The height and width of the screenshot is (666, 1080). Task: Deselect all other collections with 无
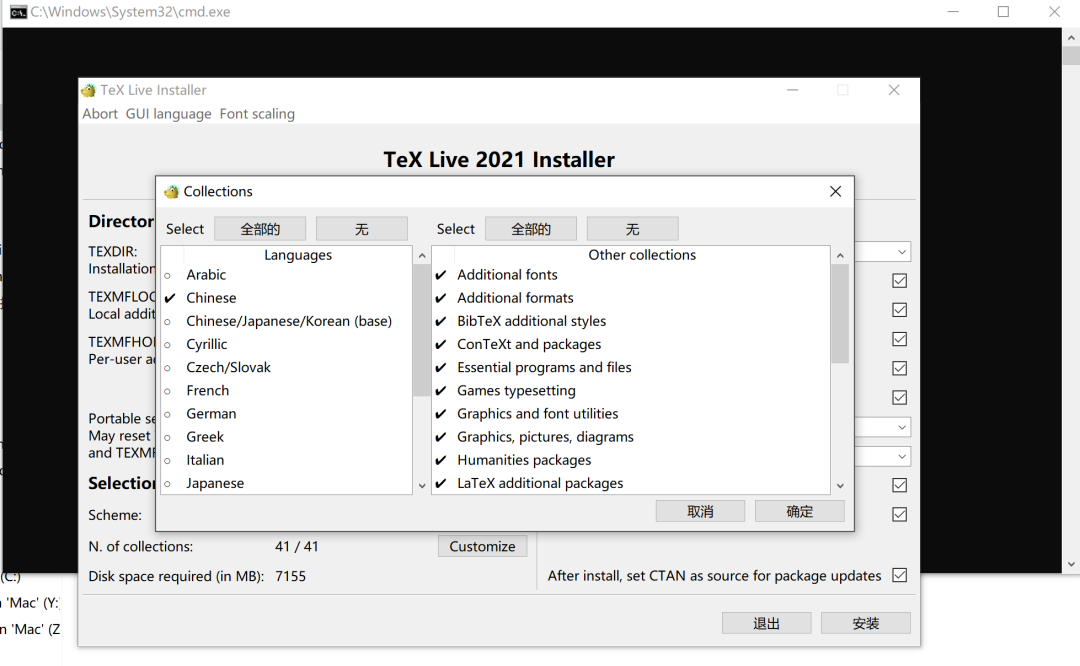tap(632, 229)
